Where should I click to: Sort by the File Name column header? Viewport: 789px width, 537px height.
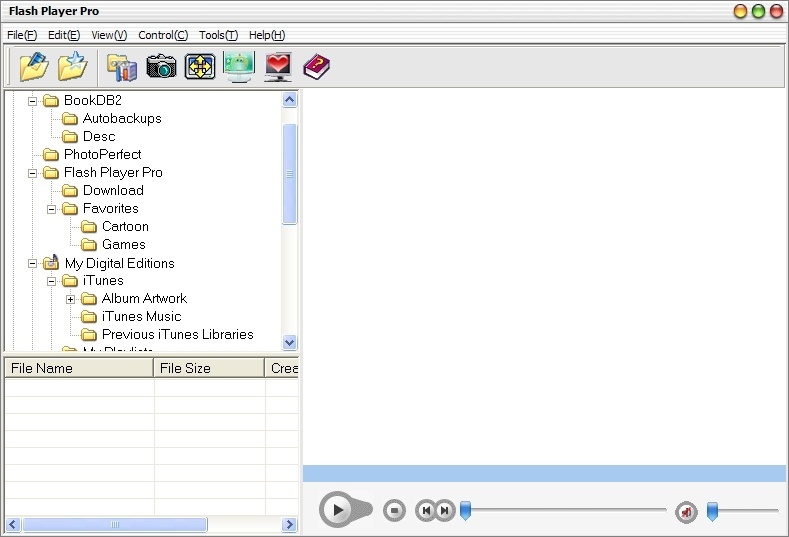click(78, 368)
